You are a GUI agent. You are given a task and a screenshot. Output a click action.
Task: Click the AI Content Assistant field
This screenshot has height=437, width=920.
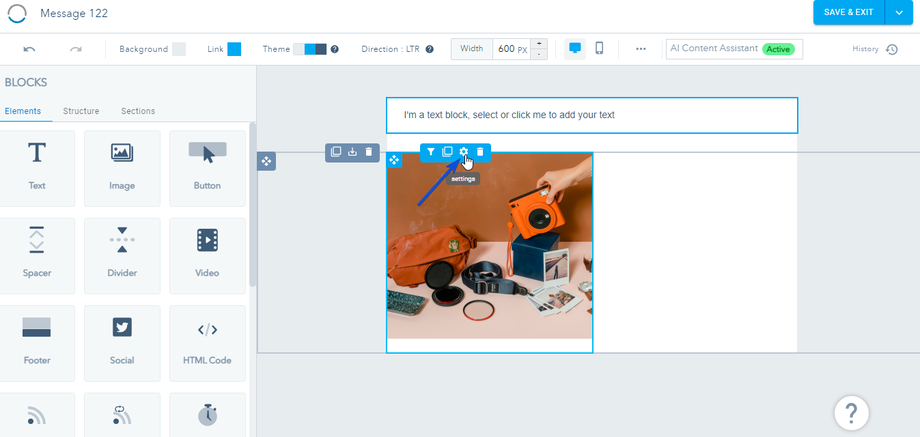pyautogui.click(x=734, y=49)
